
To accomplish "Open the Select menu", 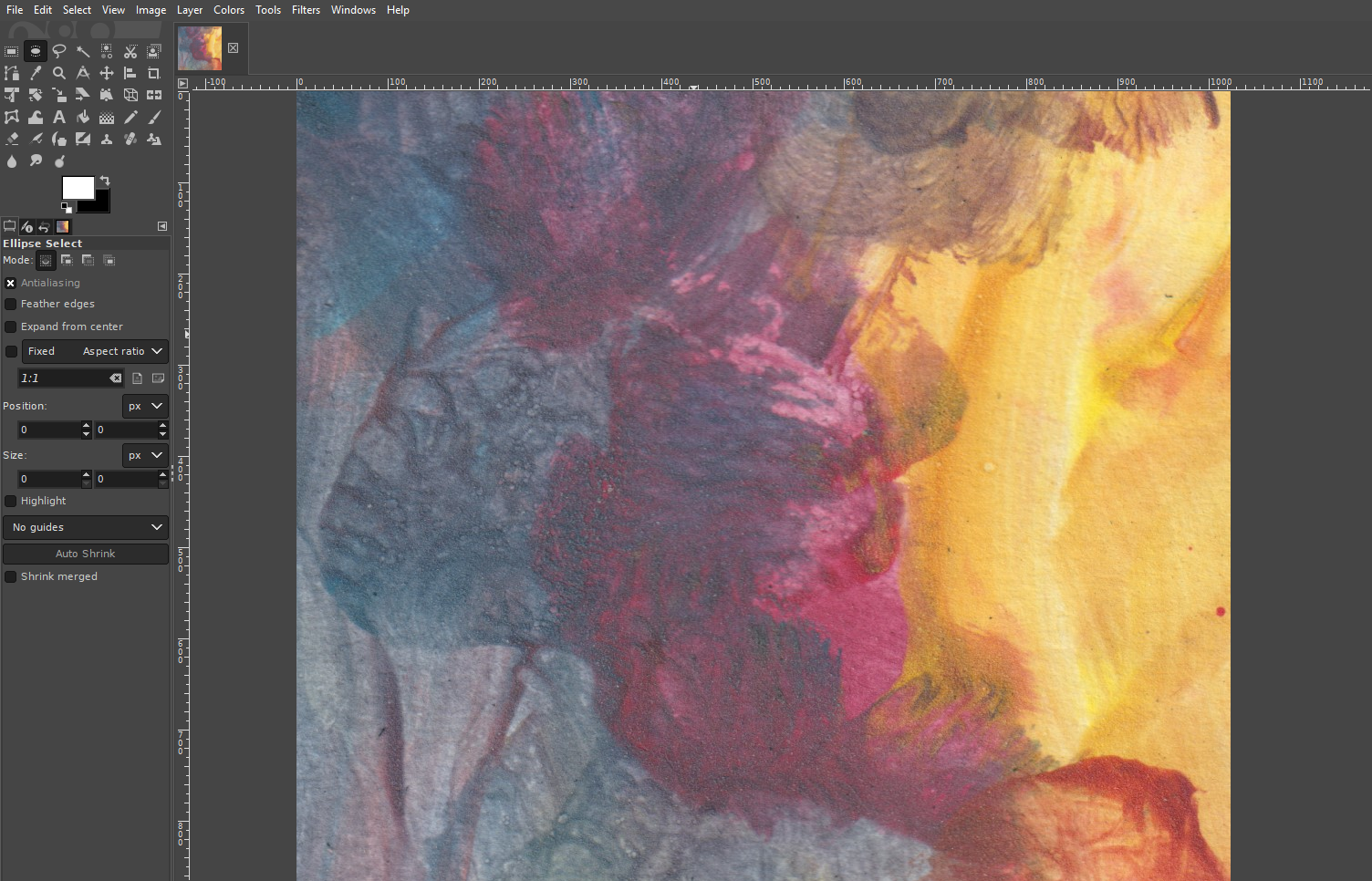I will 77,10.
